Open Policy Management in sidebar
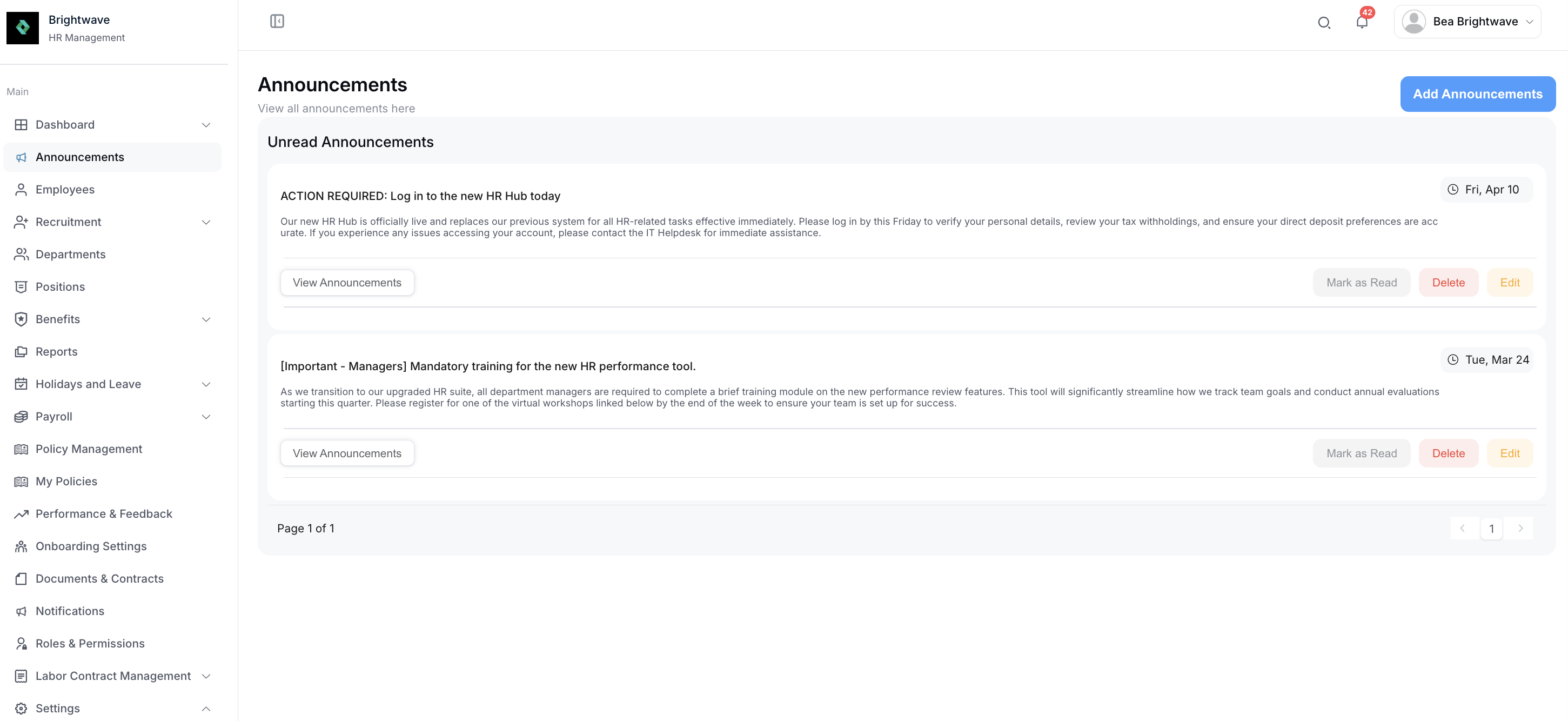The image size is (1568, 721). (89, 449)
